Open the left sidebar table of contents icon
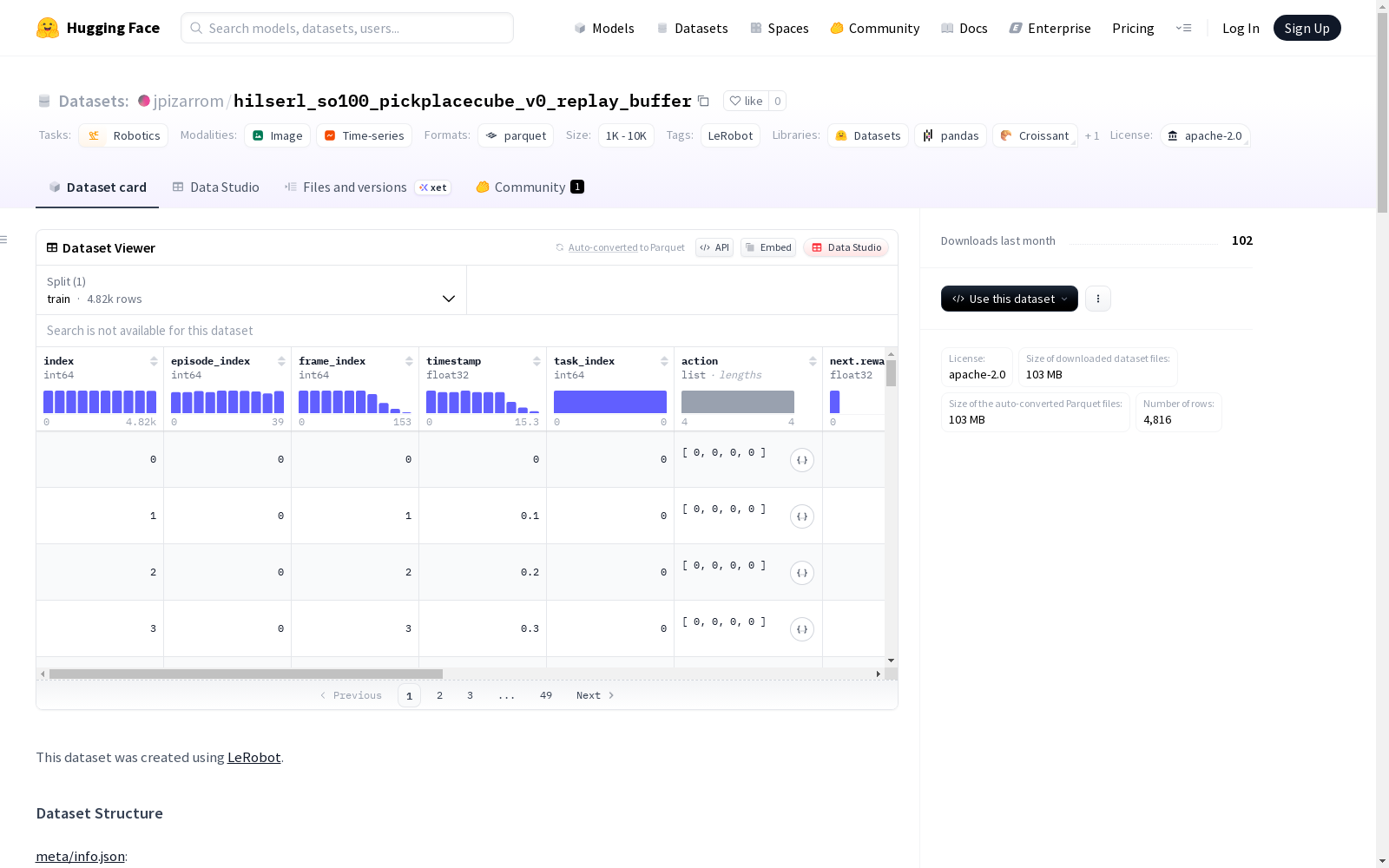 pyautogui.click(x=4, y=240)
